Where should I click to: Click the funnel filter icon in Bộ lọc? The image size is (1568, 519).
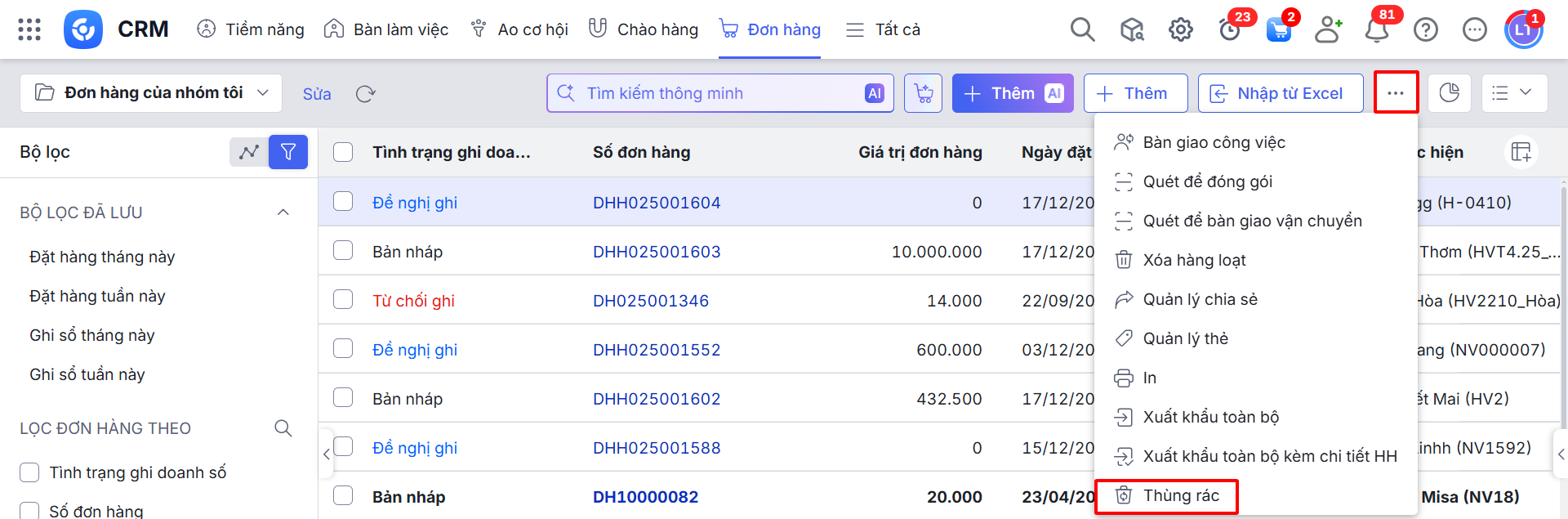[x=288, y=152]
